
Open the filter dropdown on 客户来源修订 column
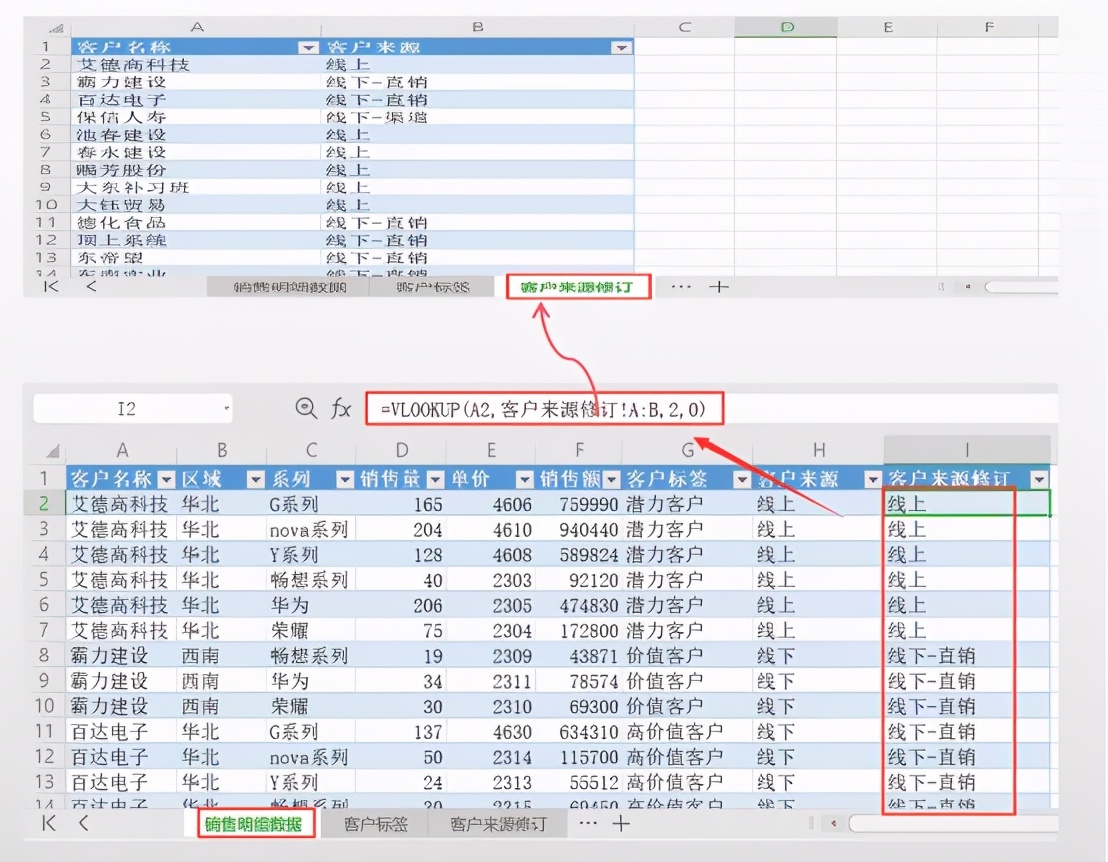pyautogui.click(x=1038, y=477)
